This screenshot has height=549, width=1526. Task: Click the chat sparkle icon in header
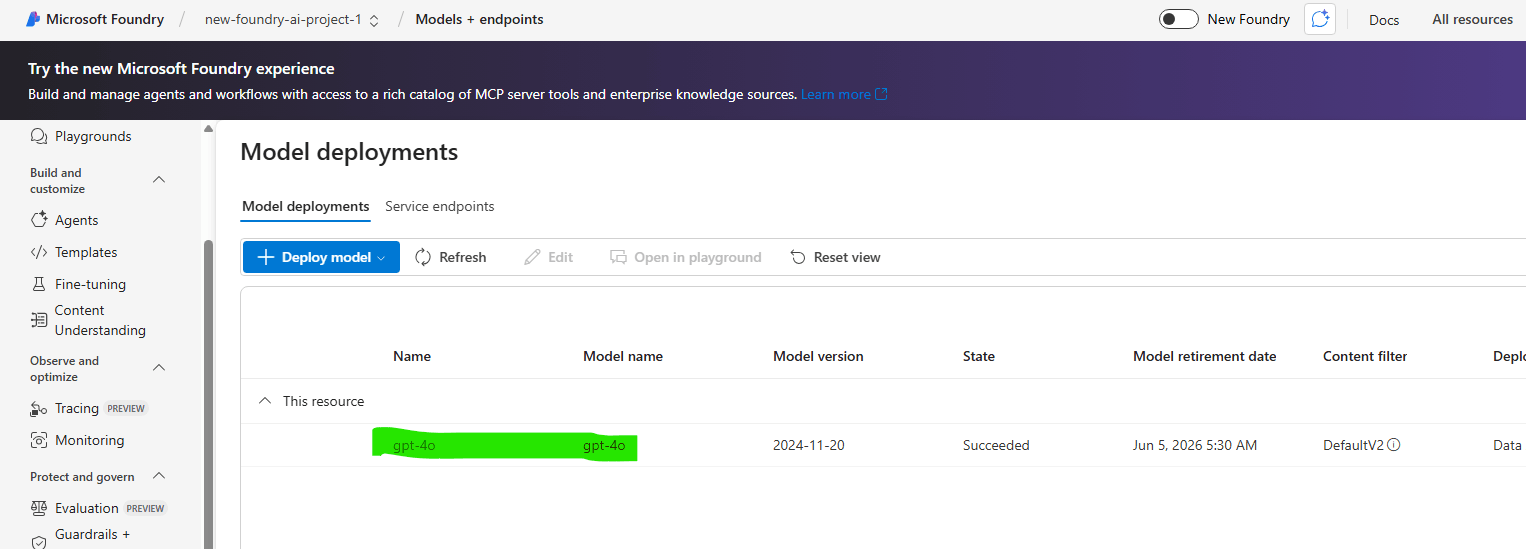(x=1320, y=19)
